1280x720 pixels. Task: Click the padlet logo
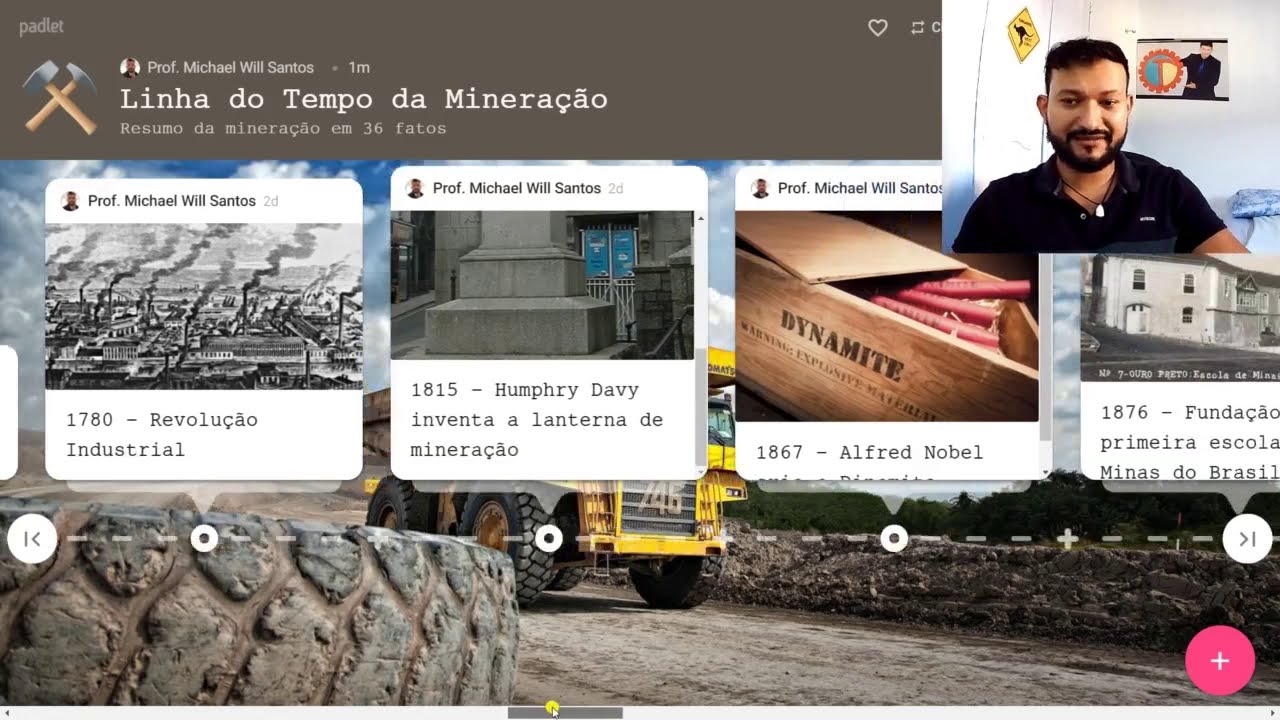[41, 27]
